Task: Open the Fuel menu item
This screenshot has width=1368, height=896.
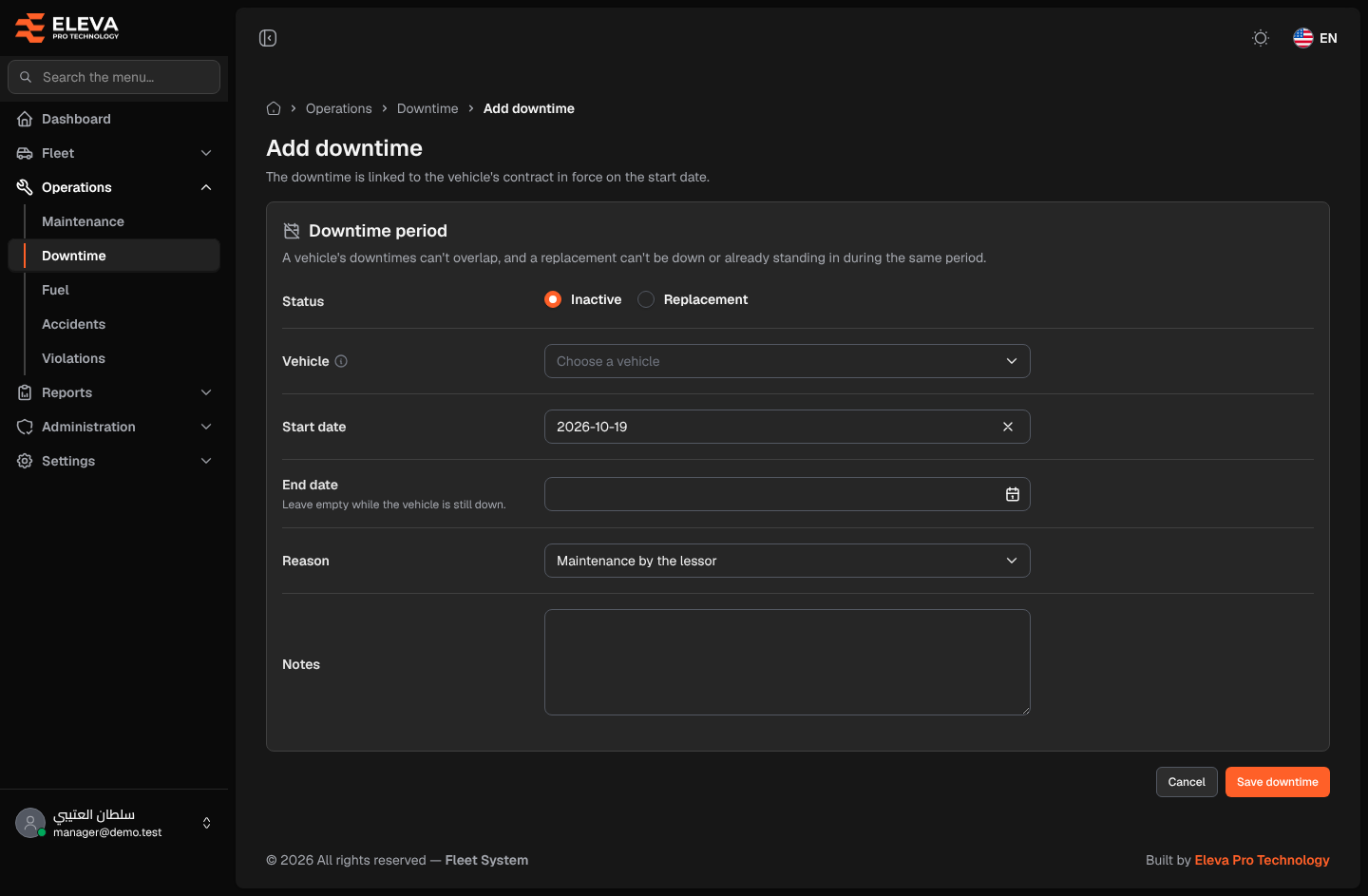Action: [x=114, y=290]
